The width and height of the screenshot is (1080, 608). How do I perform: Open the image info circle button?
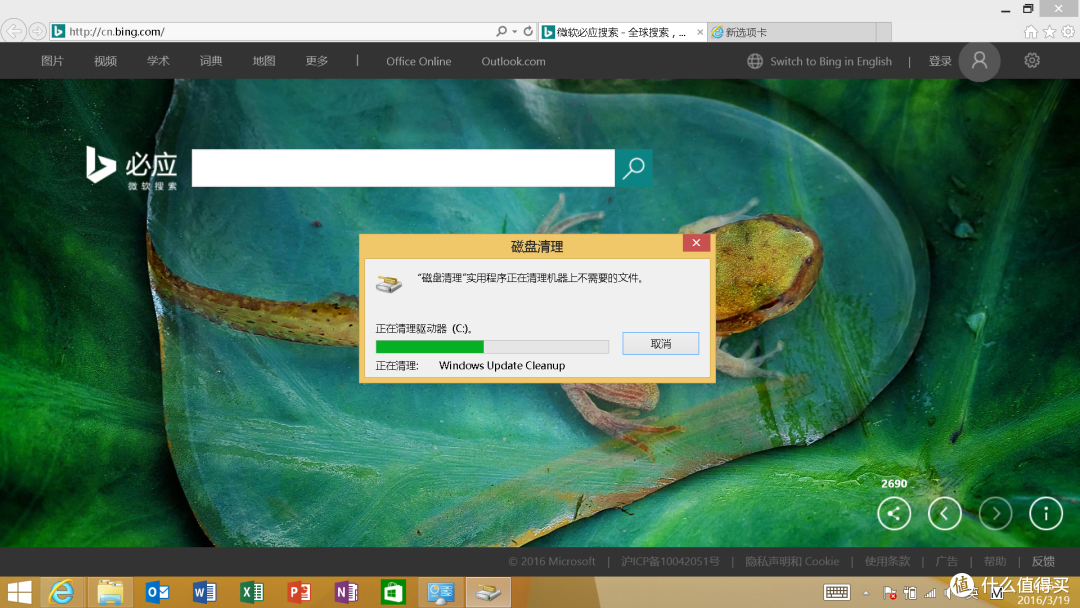click(1046, 514)
